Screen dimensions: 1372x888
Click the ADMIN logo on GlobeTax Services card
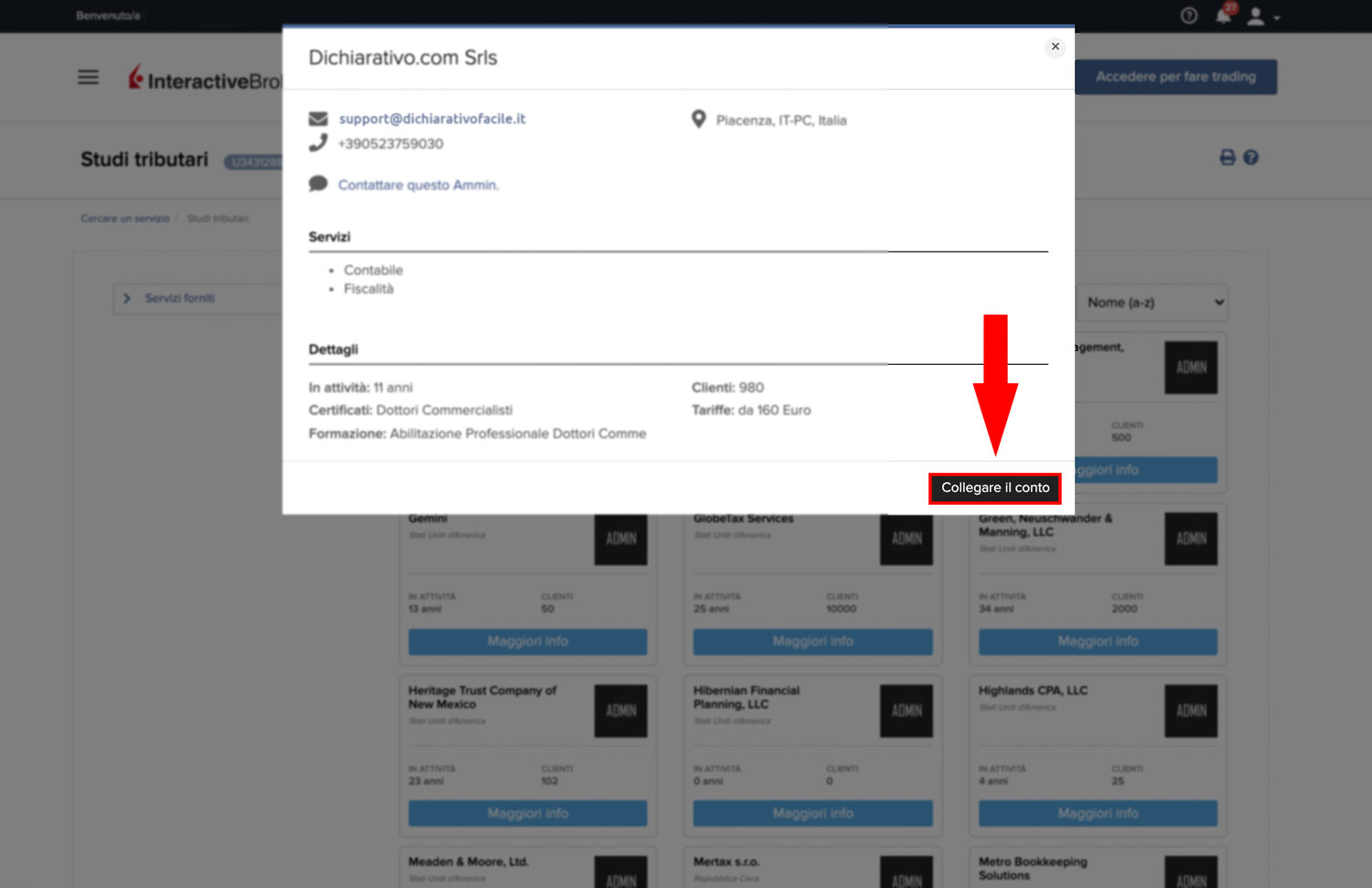tap(906, 540)
